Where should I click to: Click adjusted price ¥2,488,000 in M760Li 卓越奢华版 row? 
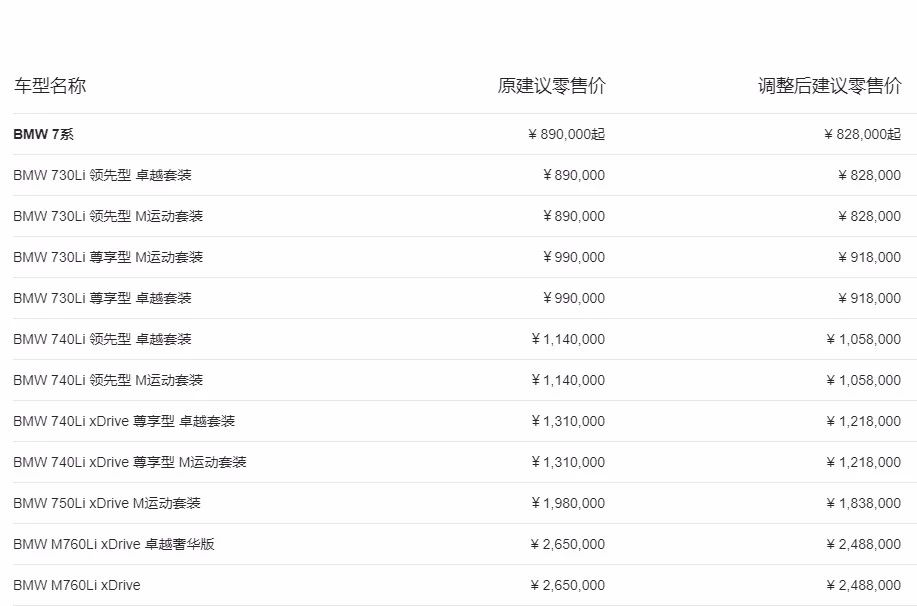pyautogui.click(x=864, y=545)
